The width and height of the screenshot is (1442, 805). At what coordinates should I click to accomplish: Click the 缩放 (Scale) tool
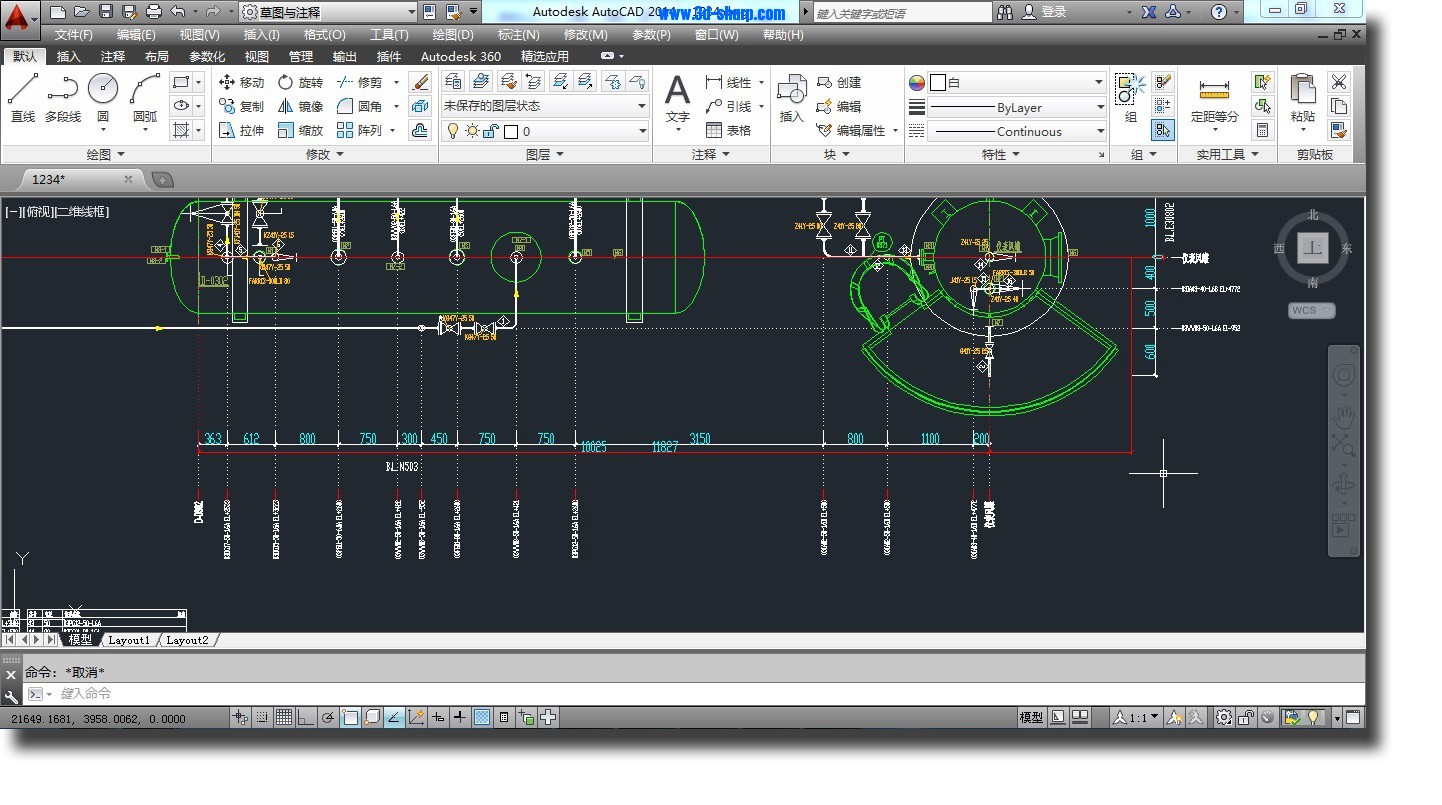click(x=300, y=130)
